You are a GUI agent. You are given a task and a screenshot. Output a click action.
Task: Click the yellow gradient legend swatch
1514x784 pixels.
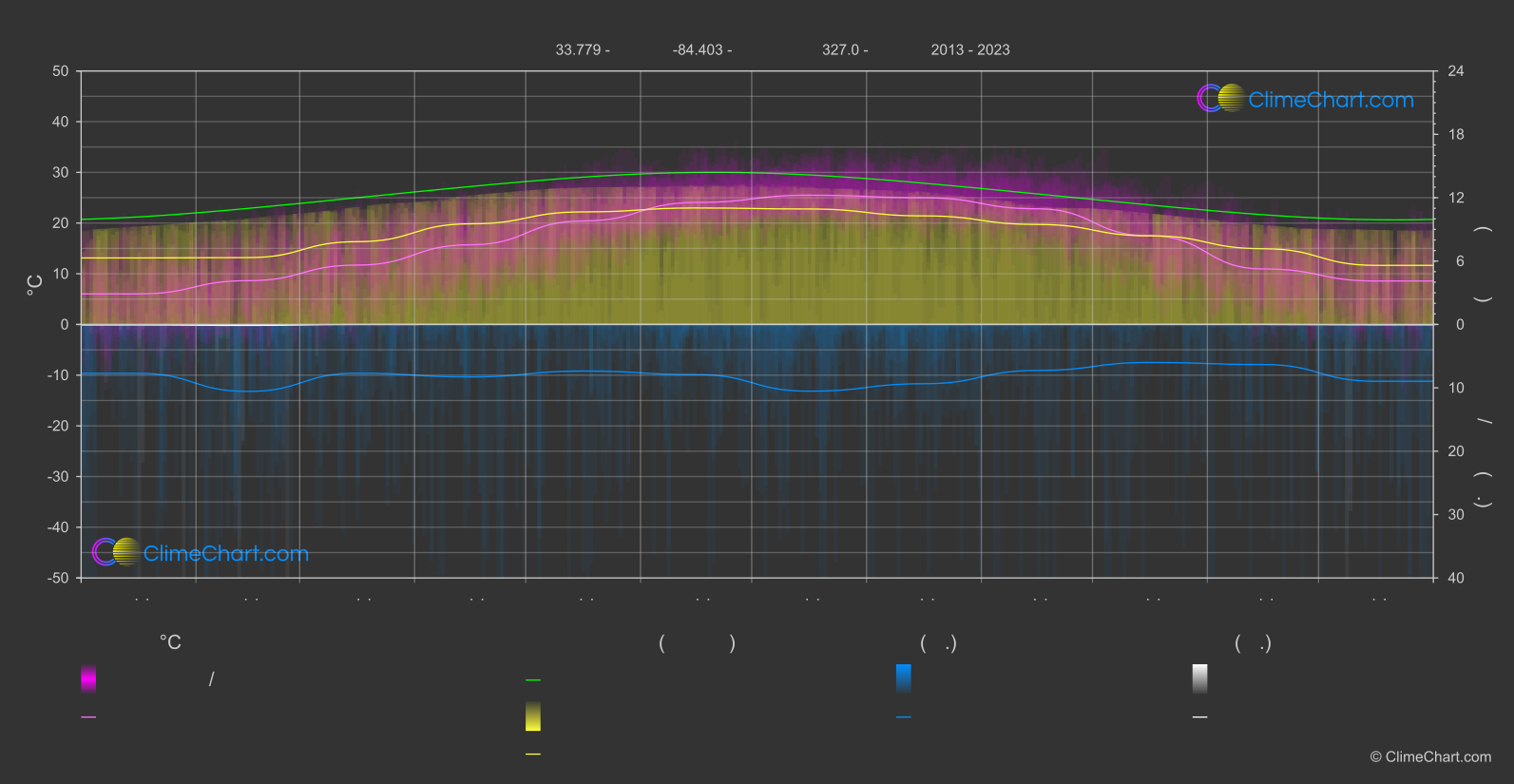pos(533,717)
